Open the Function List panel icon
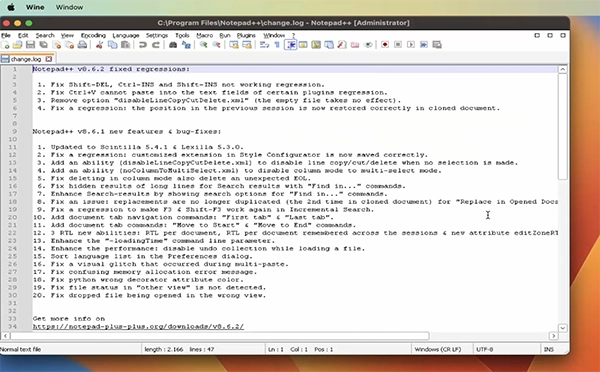The height and width of the screenshot is (372, 600). point(342,45)
